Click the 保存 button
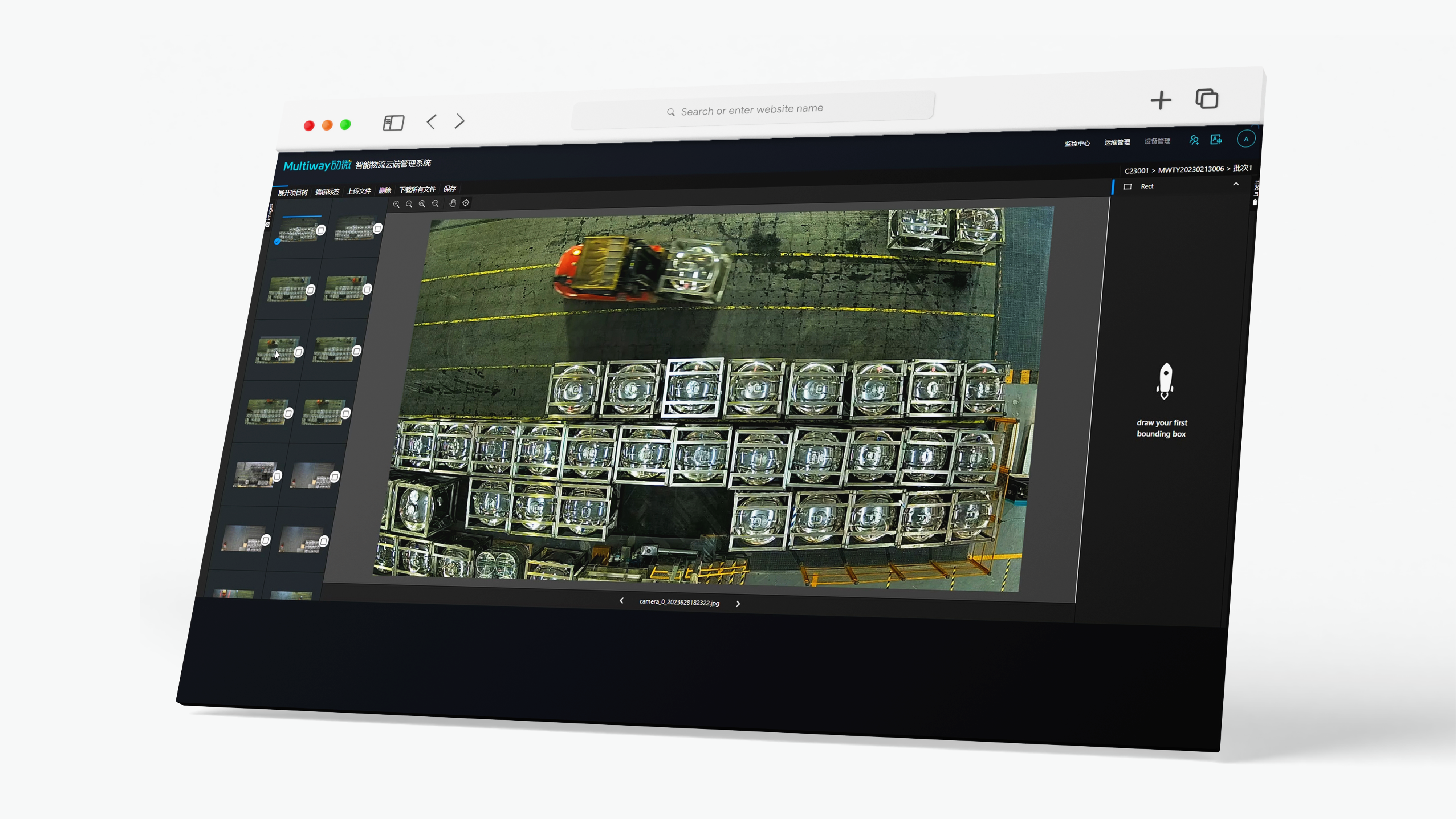This screenshot has width=1456, height=819. click(450, 189)
